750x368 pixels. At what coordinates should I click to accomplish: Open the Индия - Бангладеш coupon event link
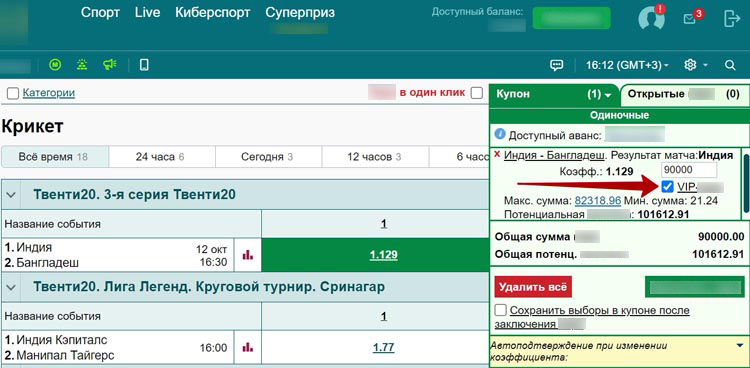[x=555, y=155]
